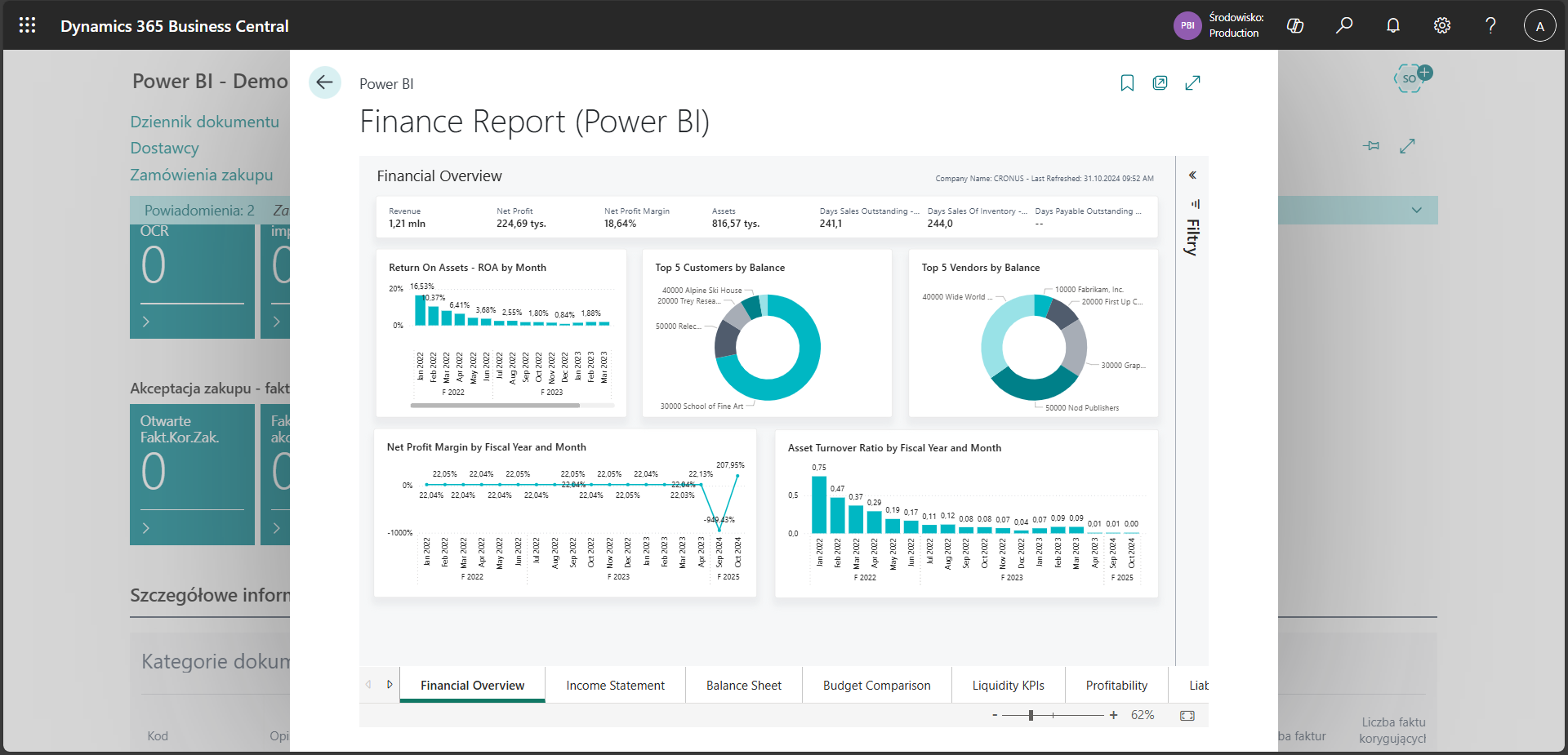Switch to Balance Sheet tab
This screenshot has height=755, width=1568.
(743, 685)
